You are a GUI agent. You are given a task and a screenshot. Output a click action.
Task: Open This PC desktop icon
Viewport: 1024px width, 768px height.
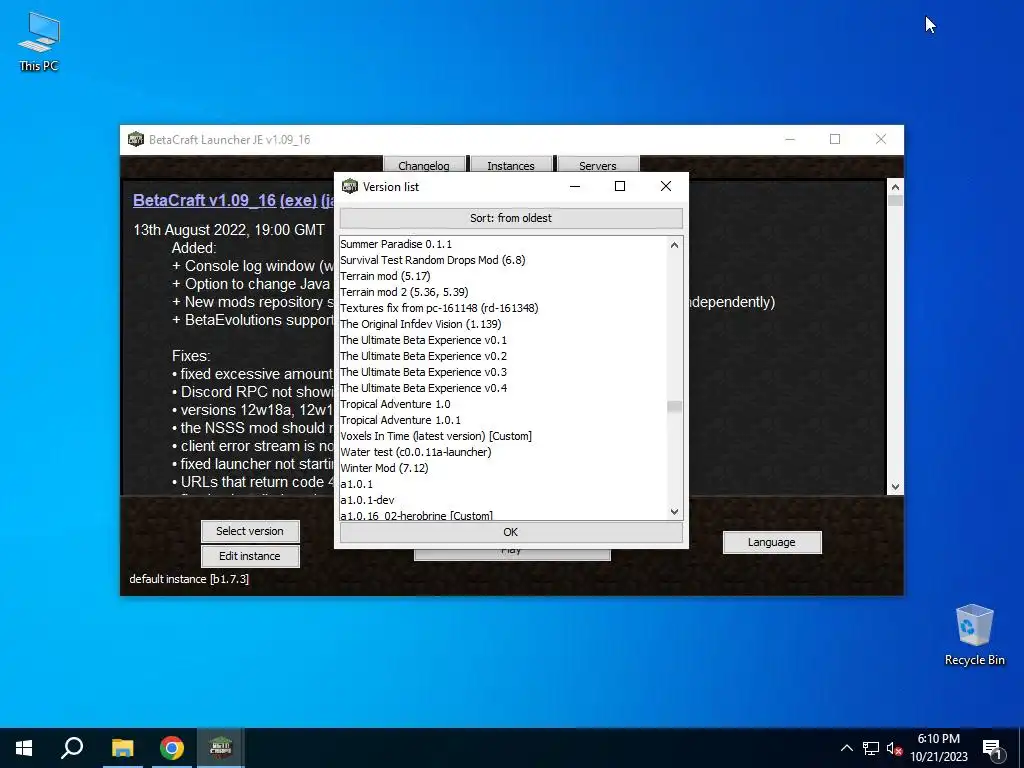[x=39, y=40]
